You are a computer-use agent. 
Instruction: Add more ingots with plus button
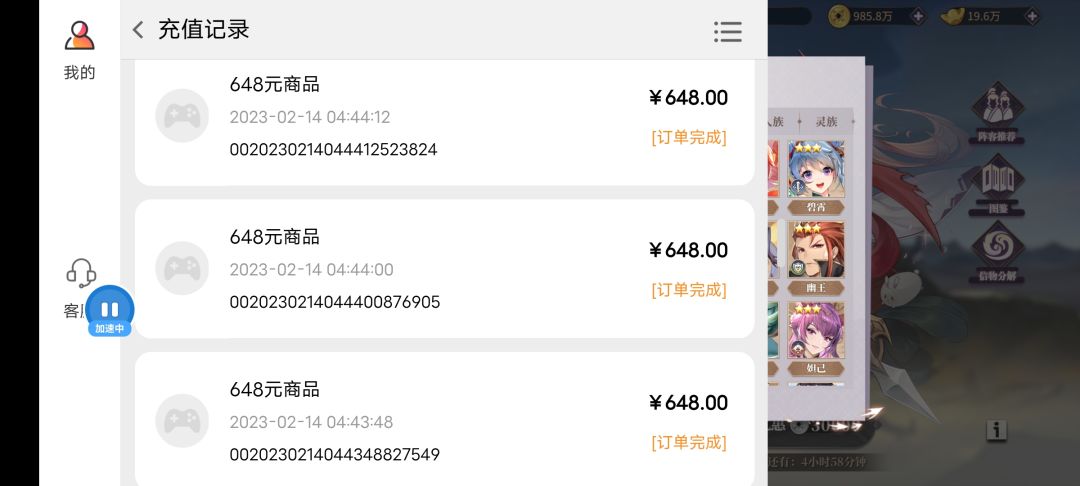tap(1032, 16)
